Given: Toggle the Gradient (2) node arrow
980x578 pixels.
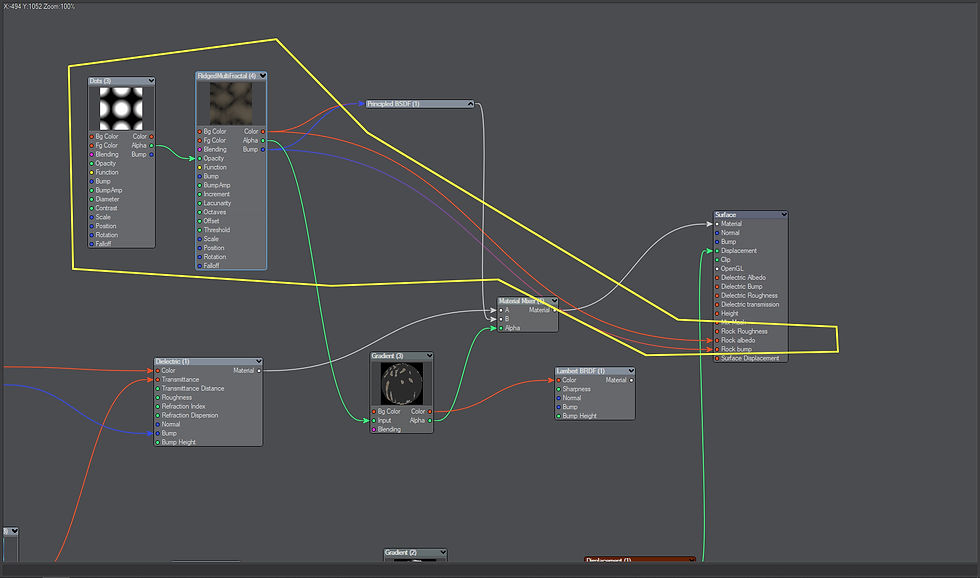Looking at the screenshot, I should [x=442, y=552].
